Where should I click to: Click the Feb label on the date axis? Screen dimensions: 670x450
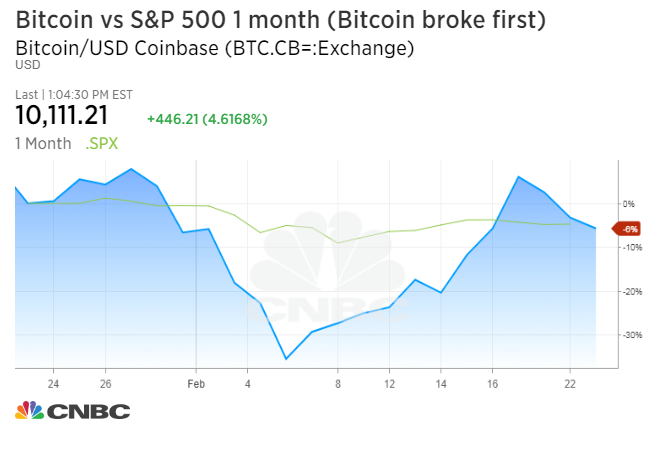196,382
